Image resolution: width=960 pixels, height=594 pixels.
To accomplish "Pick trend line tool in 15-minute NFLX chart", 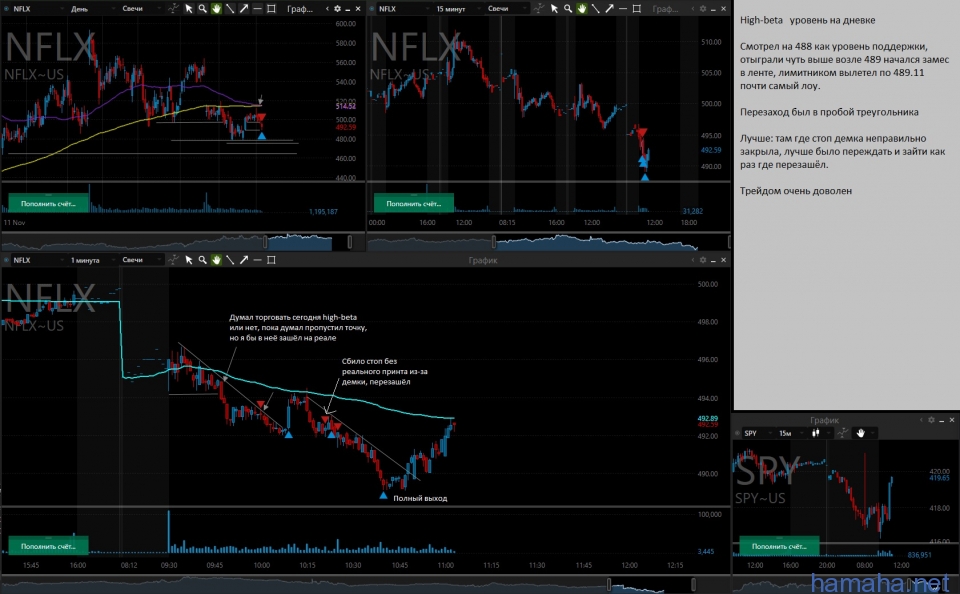I will coord(595,9).
